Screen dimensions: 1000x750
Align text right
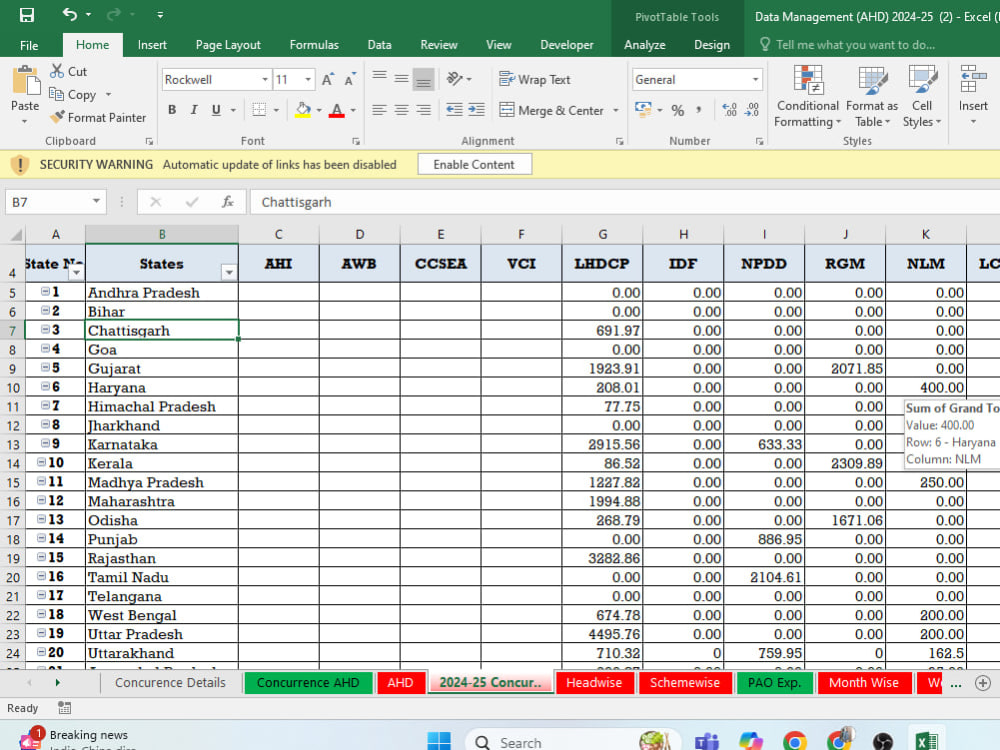(423, 110)
